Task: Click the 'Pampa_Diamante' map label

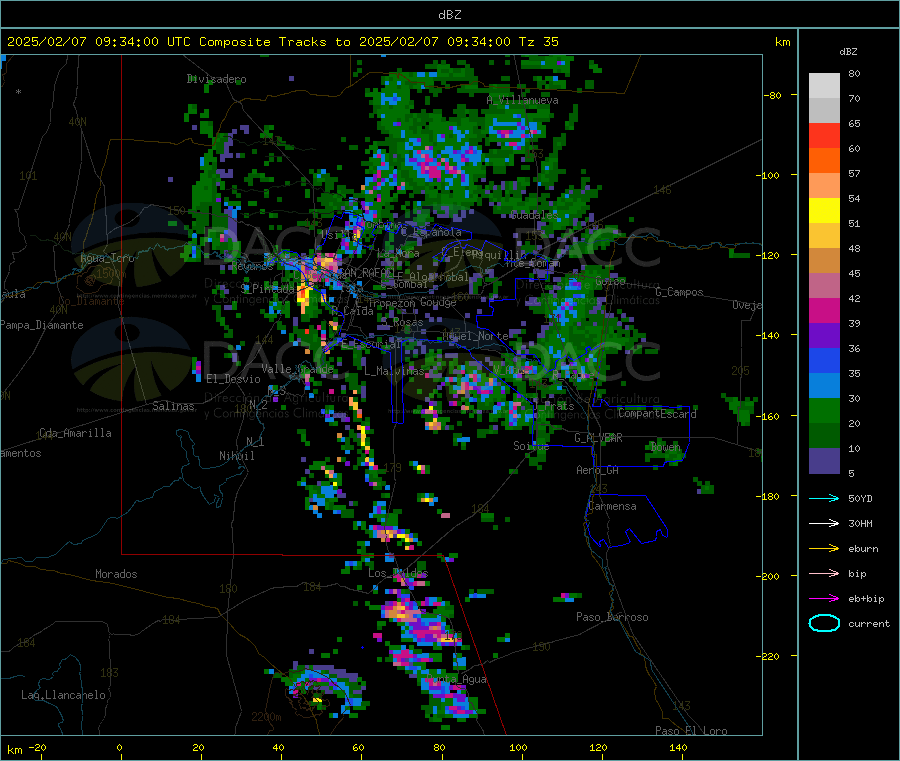Action: (x=41, y=325)
